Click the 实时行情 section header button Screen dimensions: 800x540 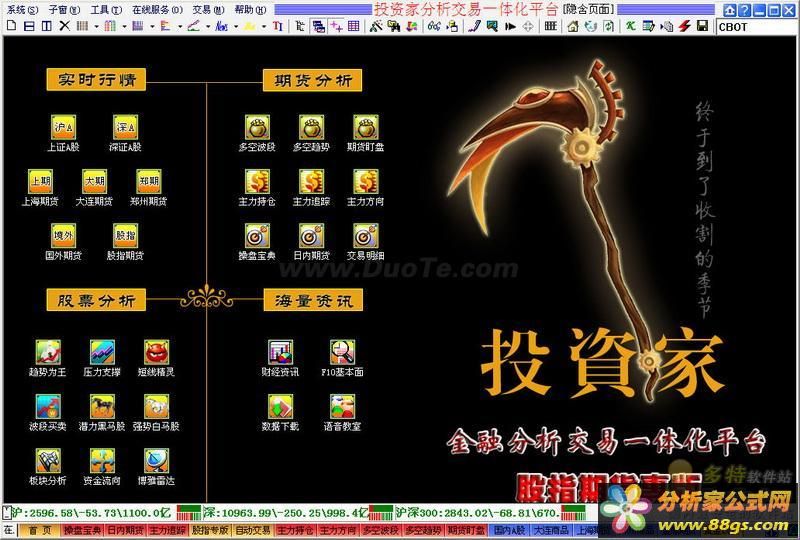(96, 80)
